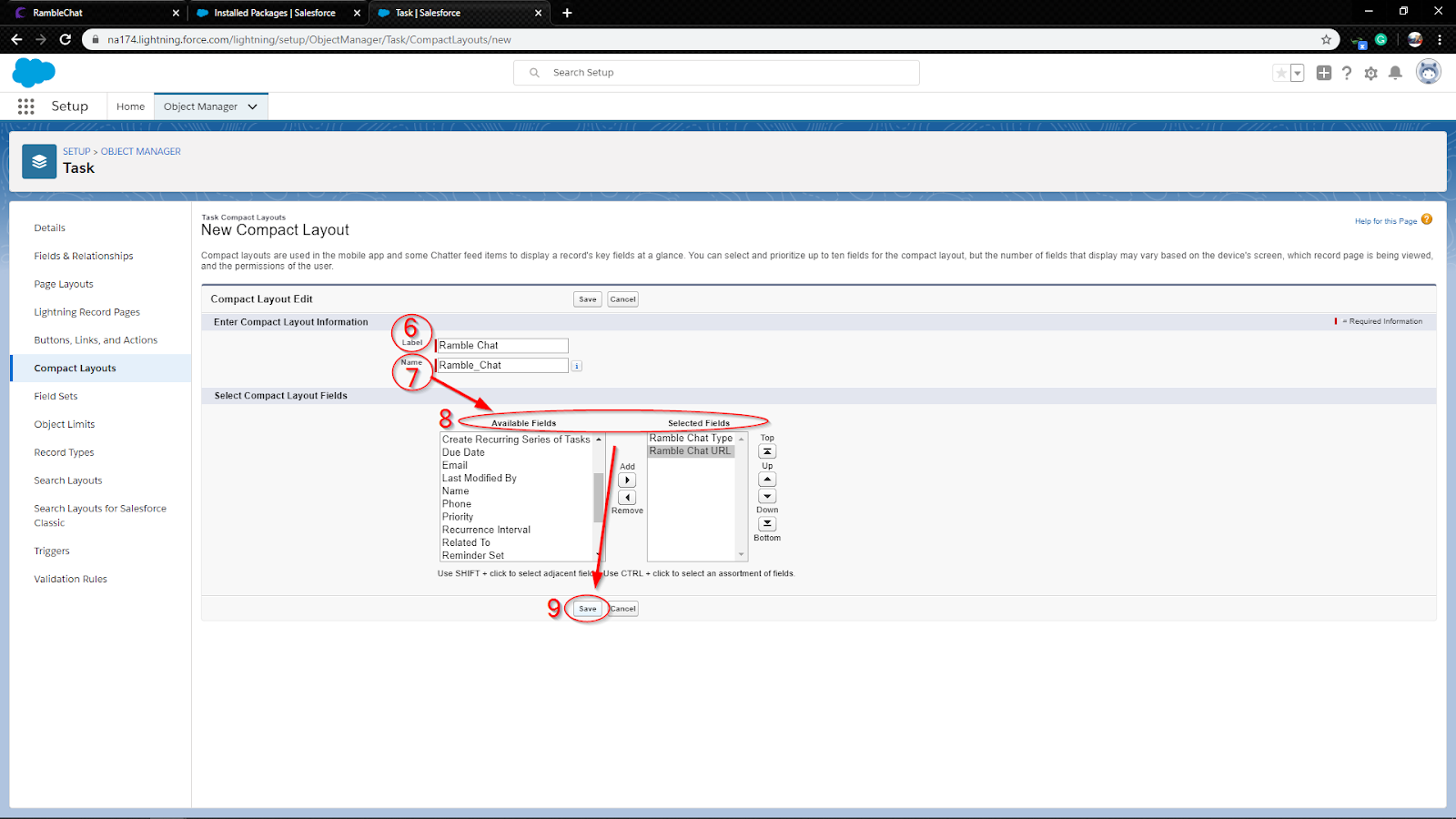Open Search Layouts for Salesforce Classic
Screen dimensions: 1456x819
[x=100, y=516]
